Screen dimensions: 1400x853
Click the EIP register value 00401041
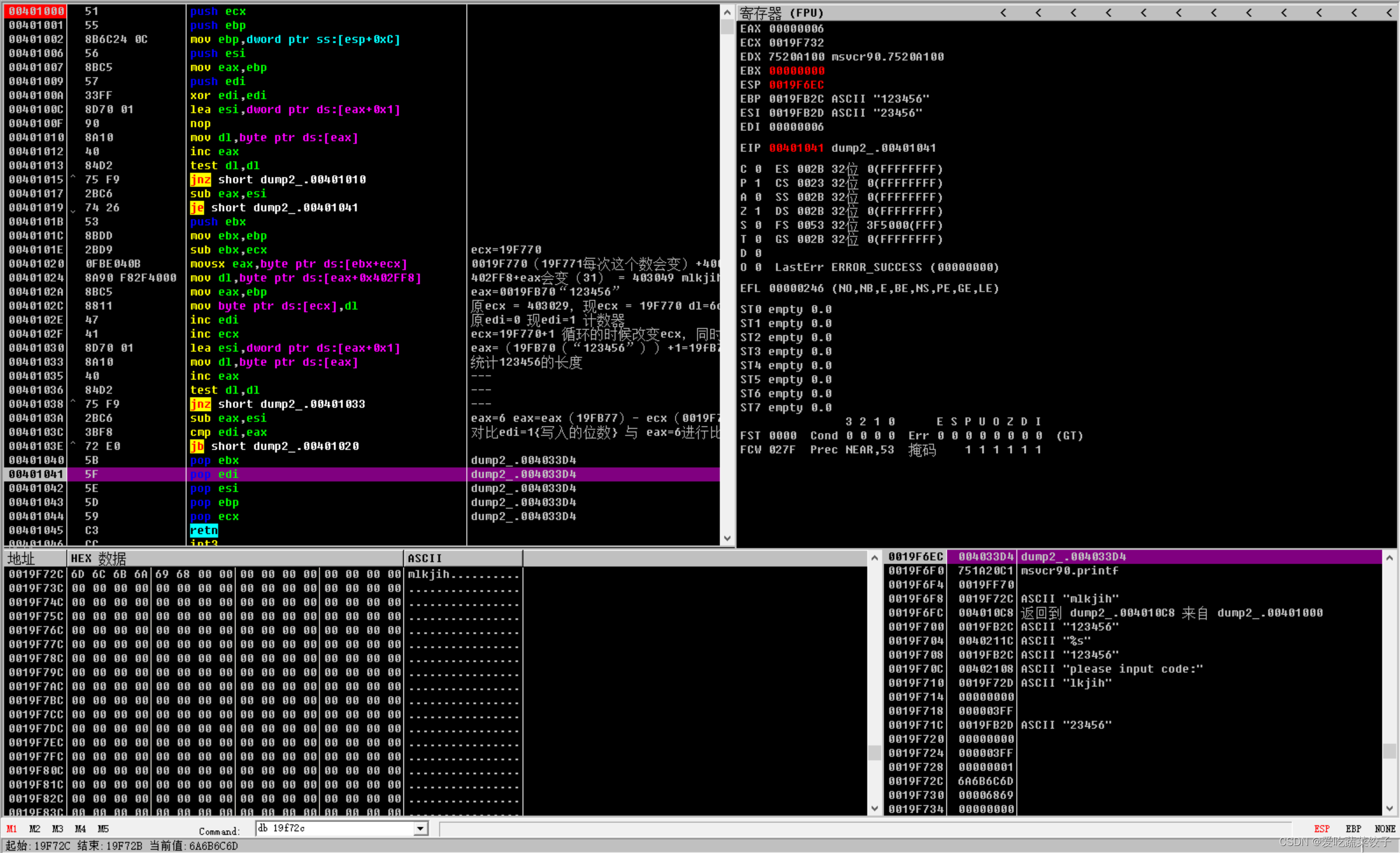pyautogui.click(x=796, y=148)
